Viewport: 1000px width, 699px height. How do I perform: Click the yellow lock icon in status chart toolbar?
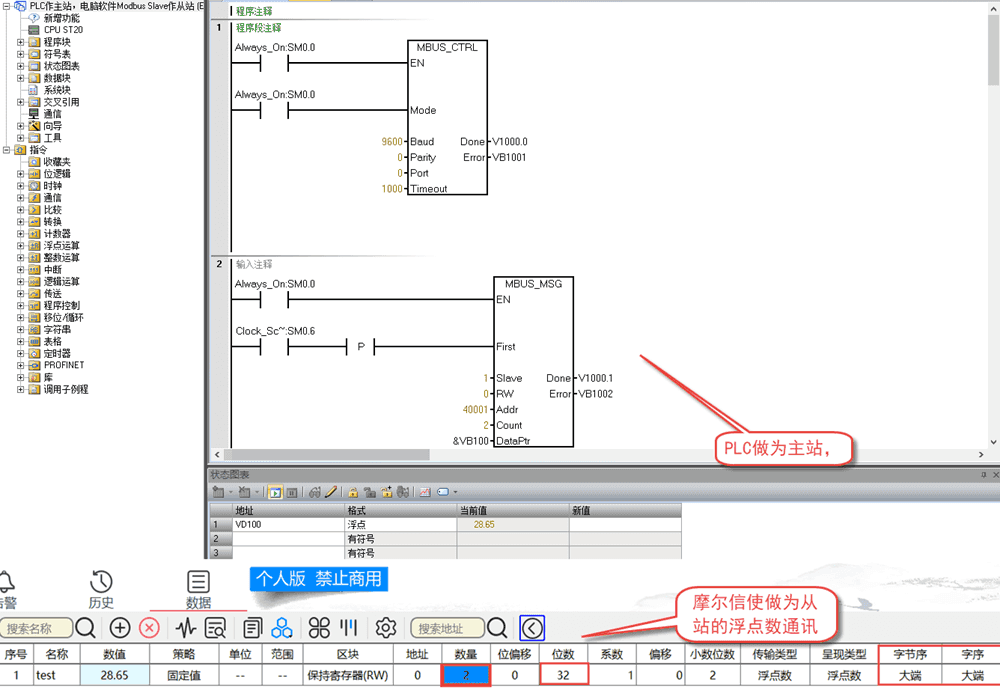352,492
